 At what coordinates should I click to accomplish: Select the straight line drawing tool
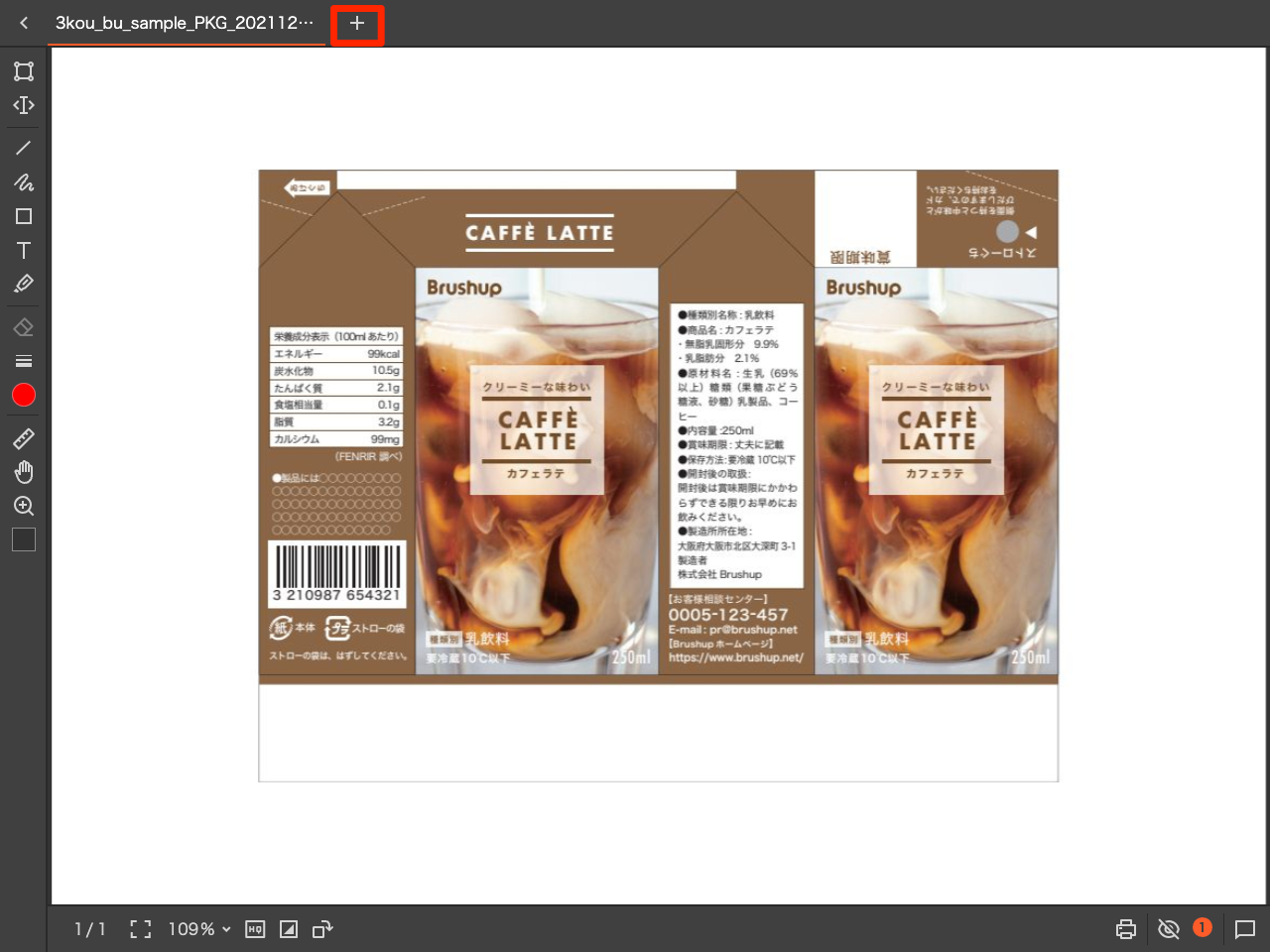24,149
